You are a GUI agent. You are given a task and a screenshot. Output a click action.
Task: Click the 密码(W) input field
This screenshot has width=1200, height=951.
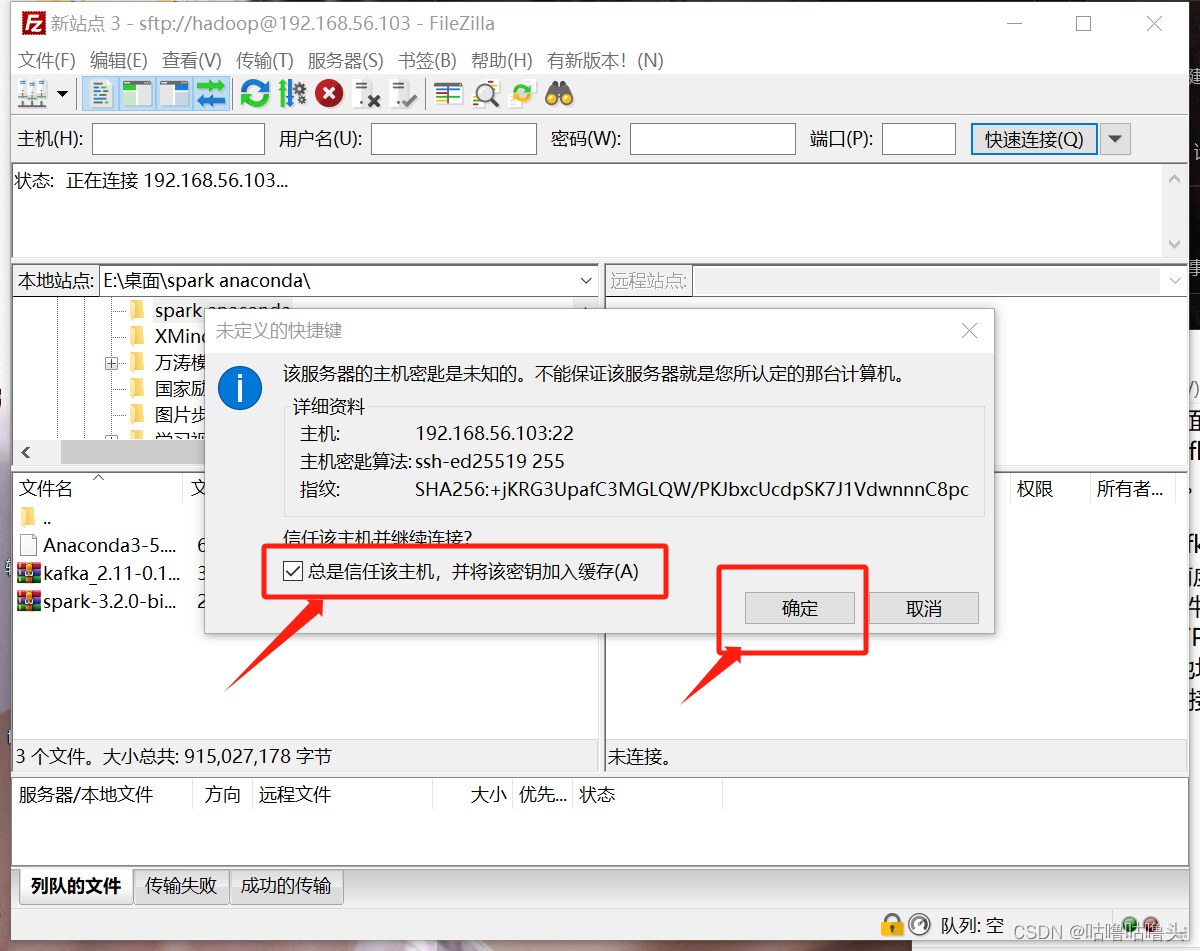[713, 139]
